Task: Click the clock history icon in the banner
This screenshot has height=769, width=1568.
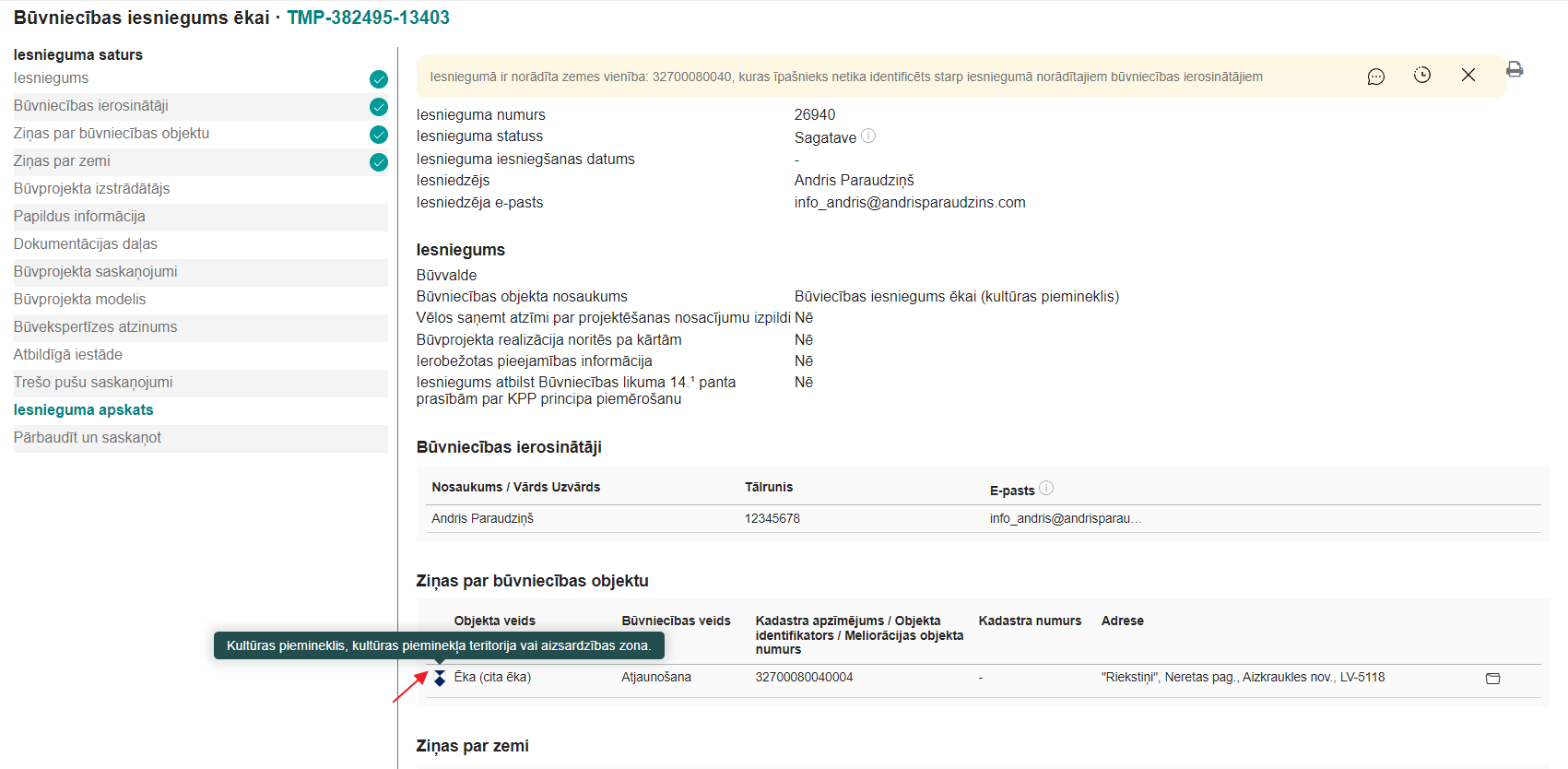Action: point(1422,76)
